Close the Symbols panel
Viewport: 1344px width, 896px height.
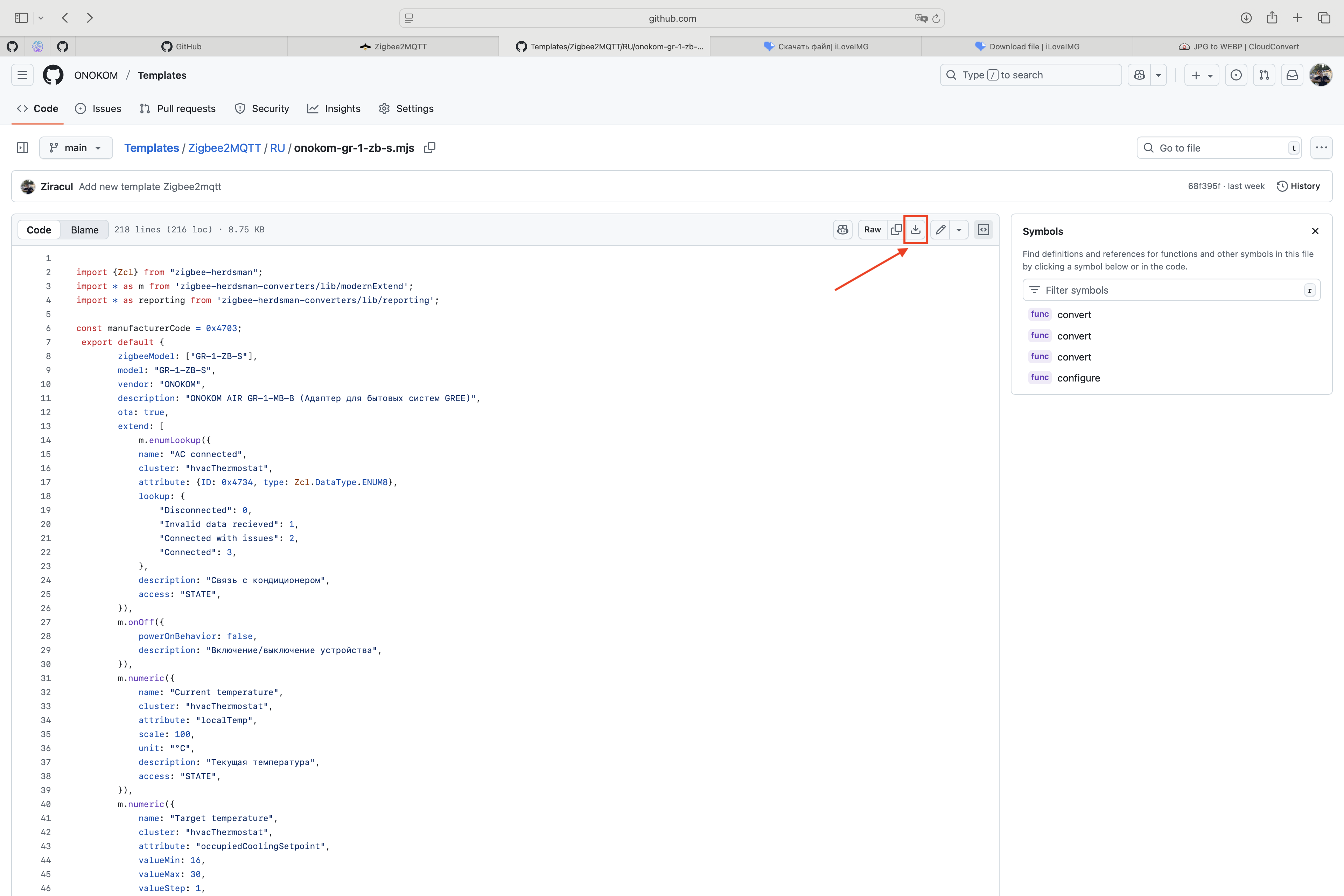point(1315,231)
